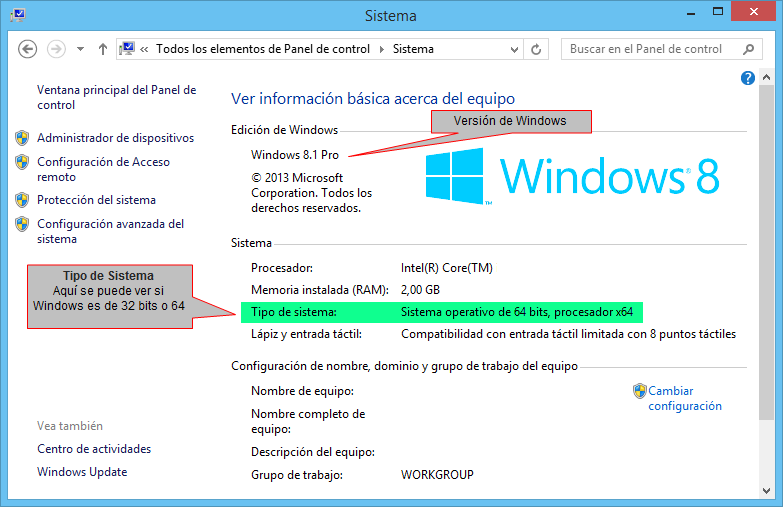Viewport: 783px width, 507px height.
Task: Open help with the question mark icon
Action: tap(748, 78)
